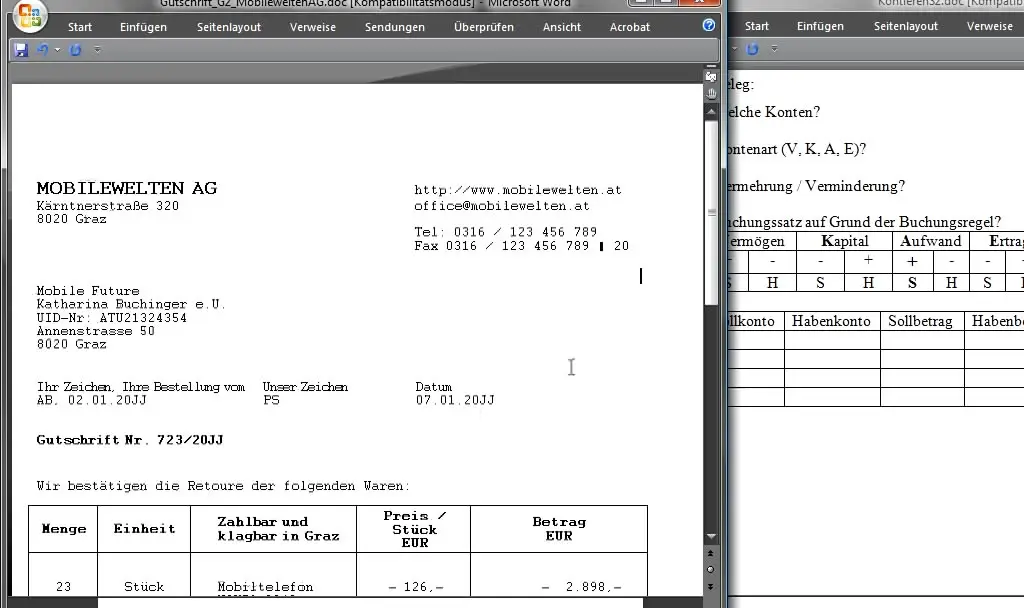Redo the action in the Gutschrift window toolbar

point(76,50)
